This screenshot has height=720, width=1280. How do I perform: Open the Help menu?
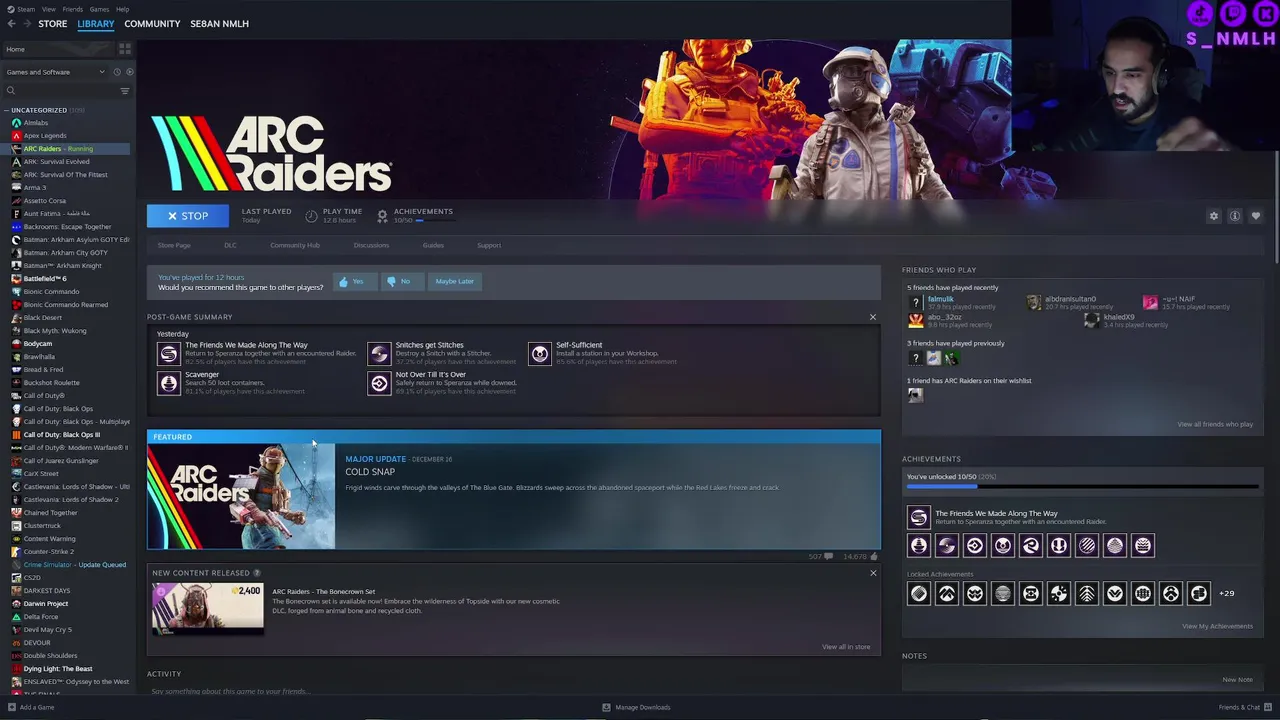(122, 9)
